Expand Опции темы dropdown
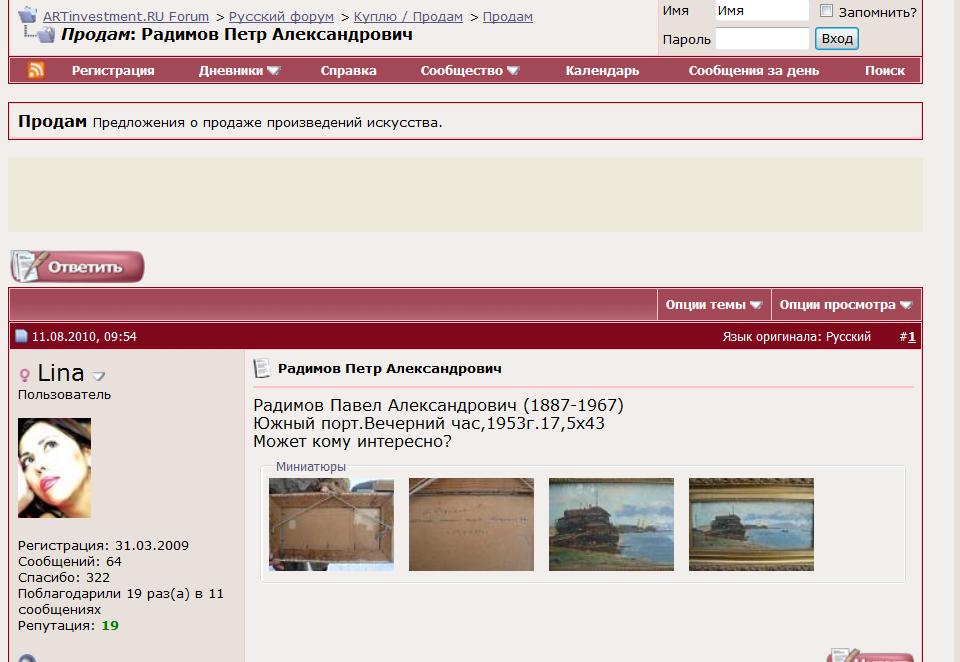 (714, 305)
